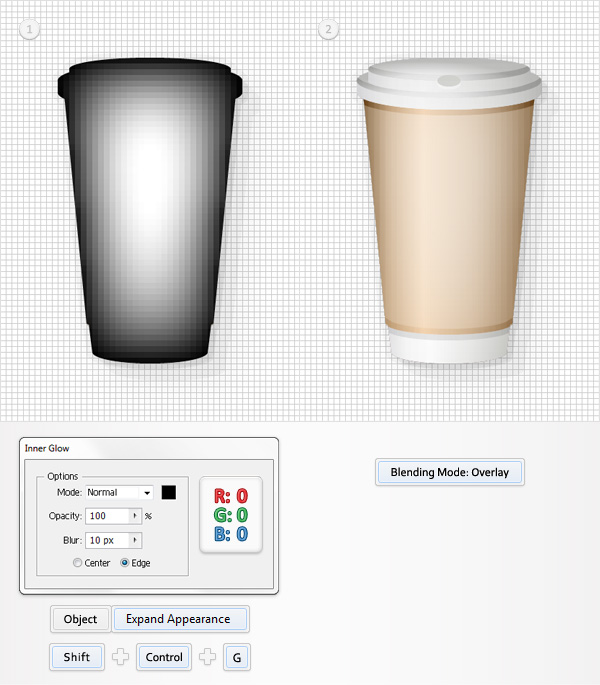
Task: Click the Control key button
Action: 164,657
